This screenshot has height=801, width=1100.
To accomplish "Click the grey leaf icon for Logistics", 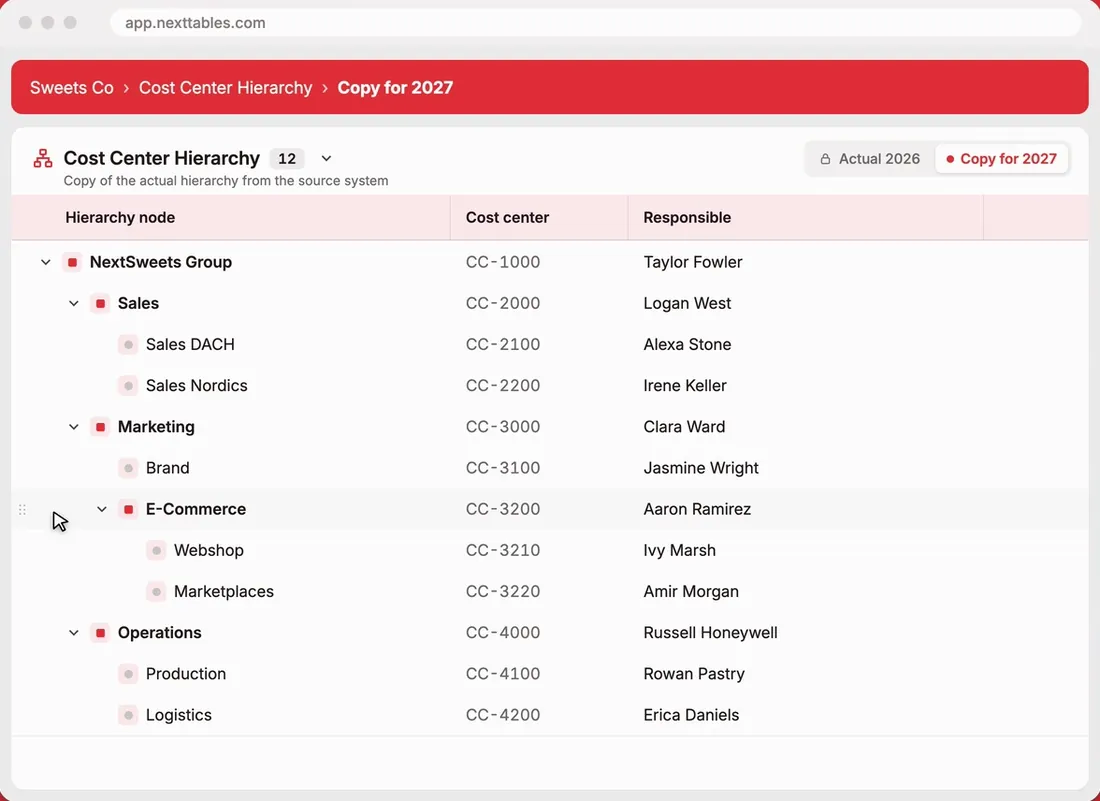I will [128, 715].
